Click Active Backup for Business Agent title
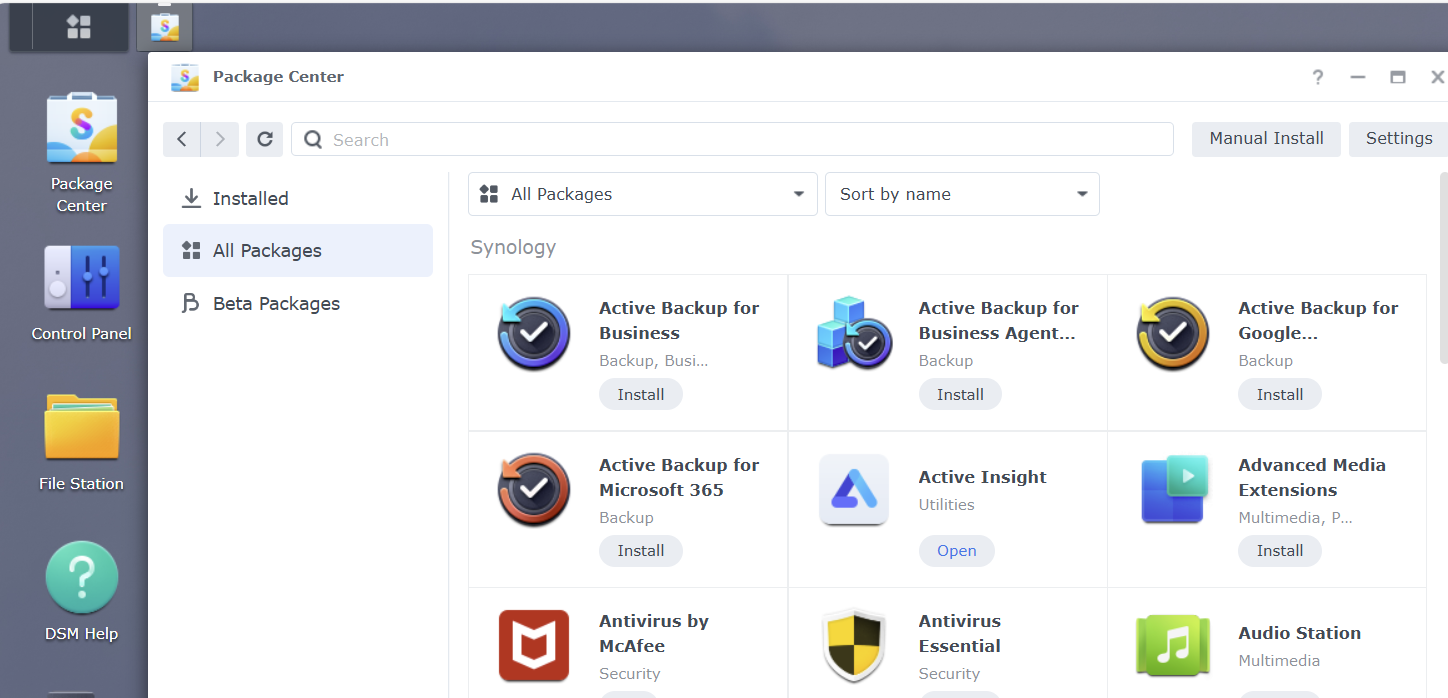Viewport: 1448px width, 698px height. coord(998,320)
